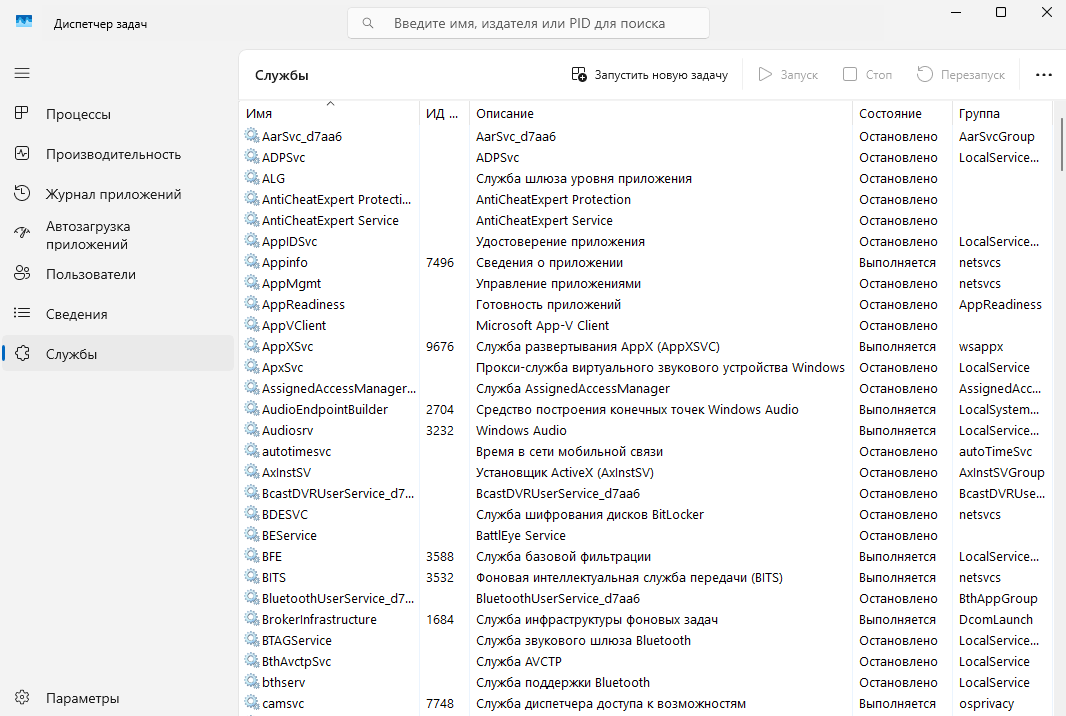
Task: Open the Сведения page icon
Action: pyautogui.click(x=22, y=313)
